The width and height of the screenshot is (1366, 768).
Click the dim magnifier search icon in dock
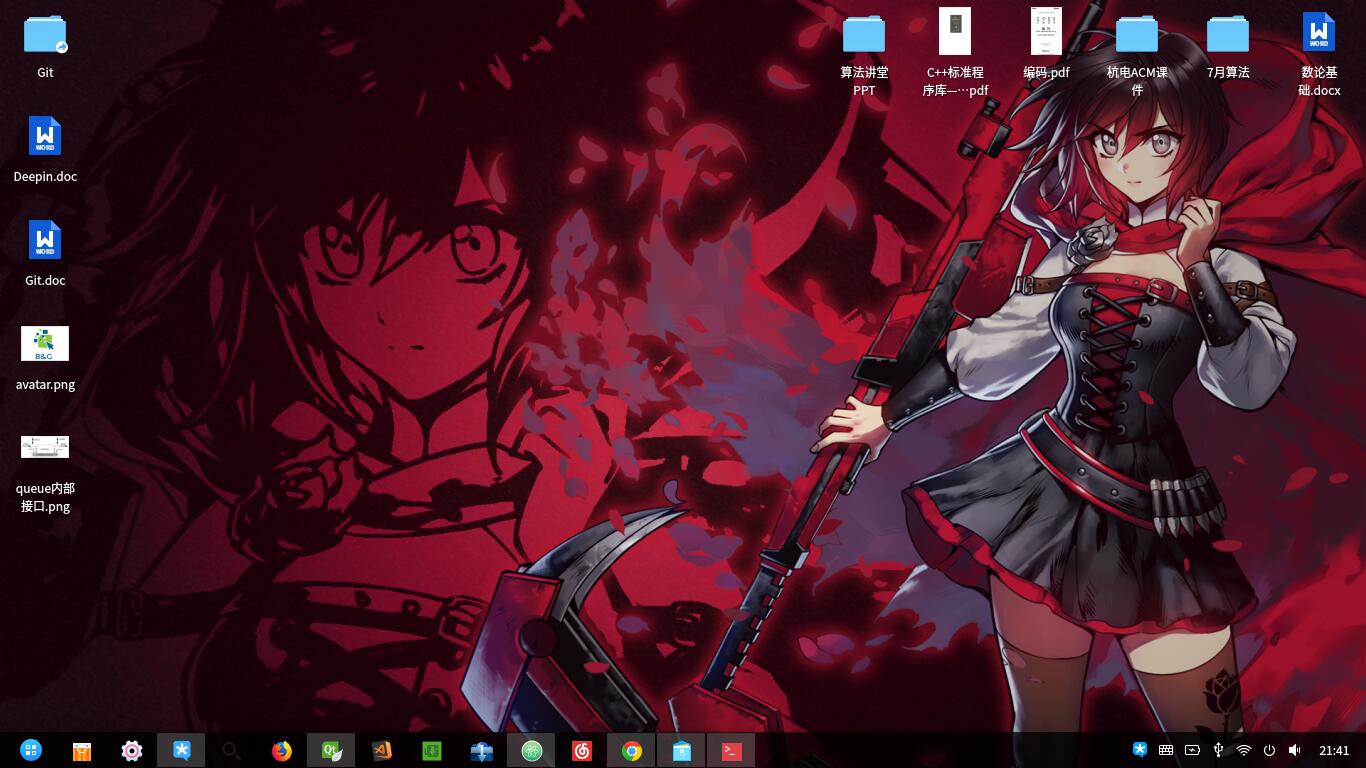231,750
